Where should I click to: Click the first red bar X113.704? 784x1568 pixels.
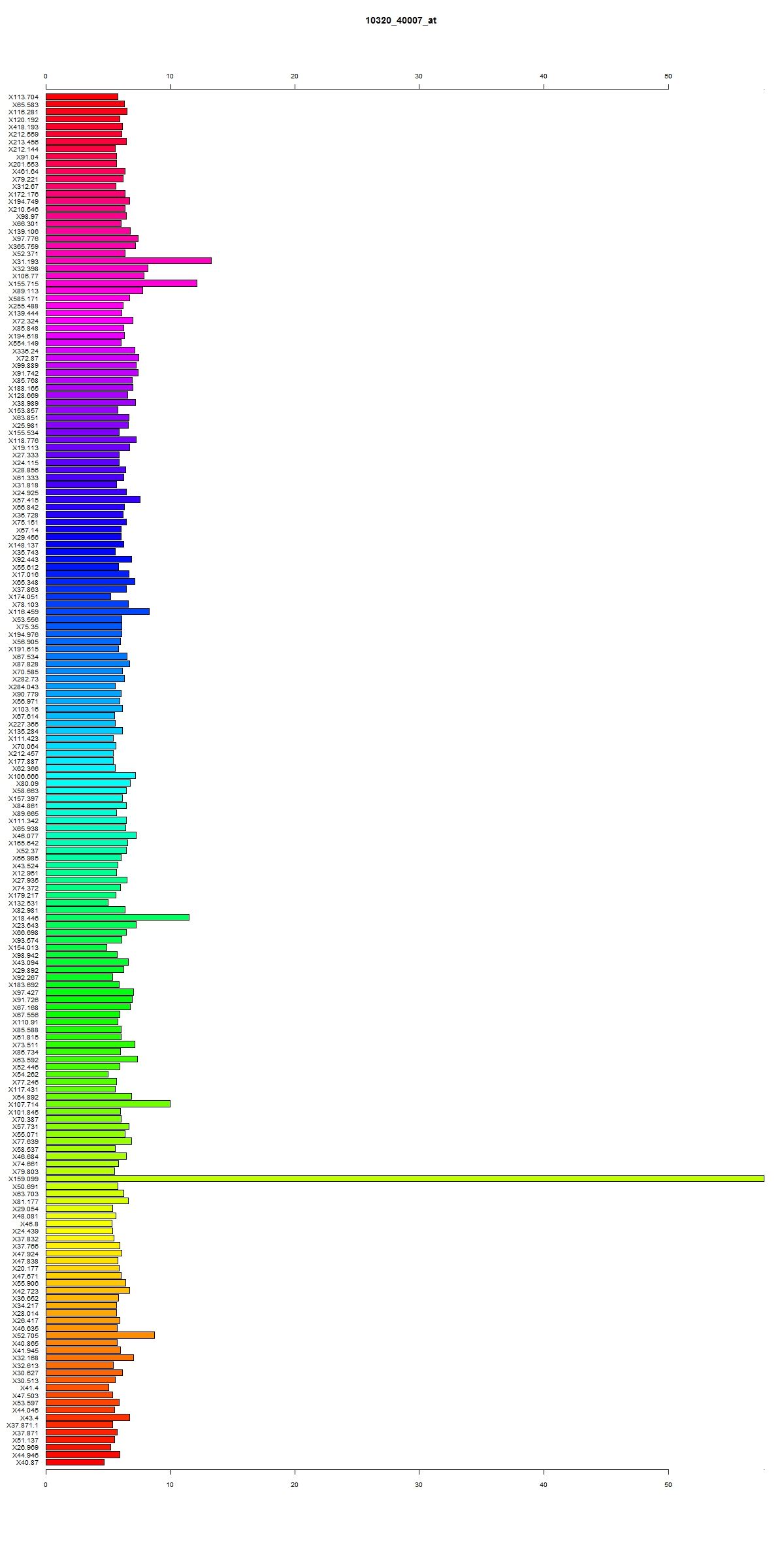82,97
